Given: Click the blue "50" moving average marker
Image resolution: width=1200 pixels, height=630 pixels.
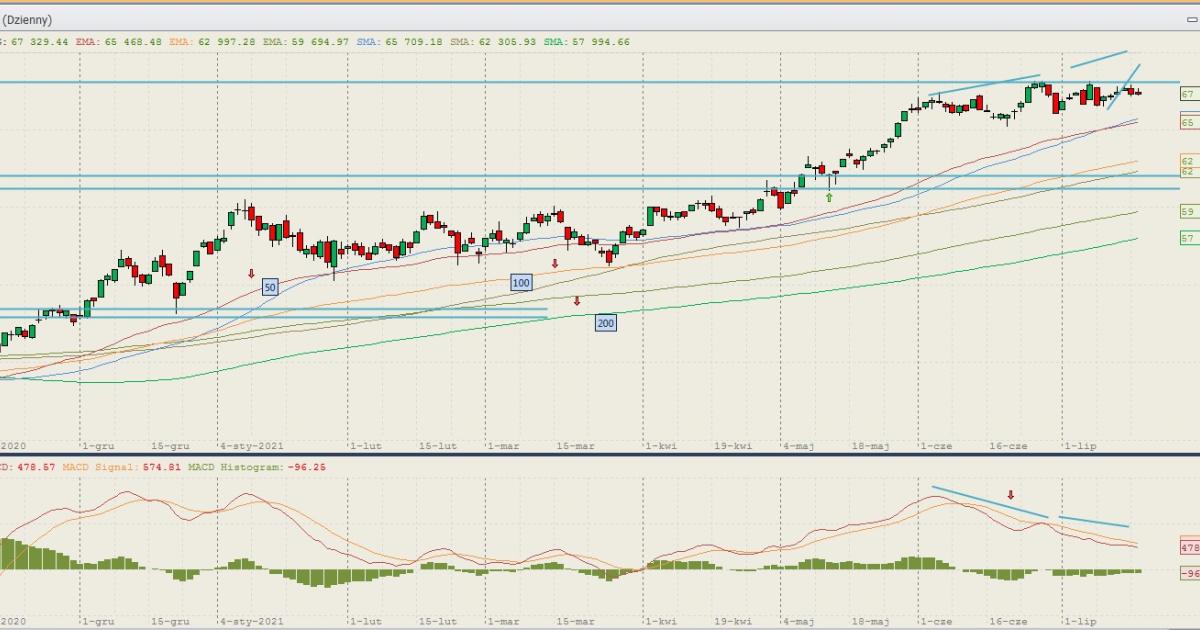Looking at the screenshot, I should tap(270, 287).
